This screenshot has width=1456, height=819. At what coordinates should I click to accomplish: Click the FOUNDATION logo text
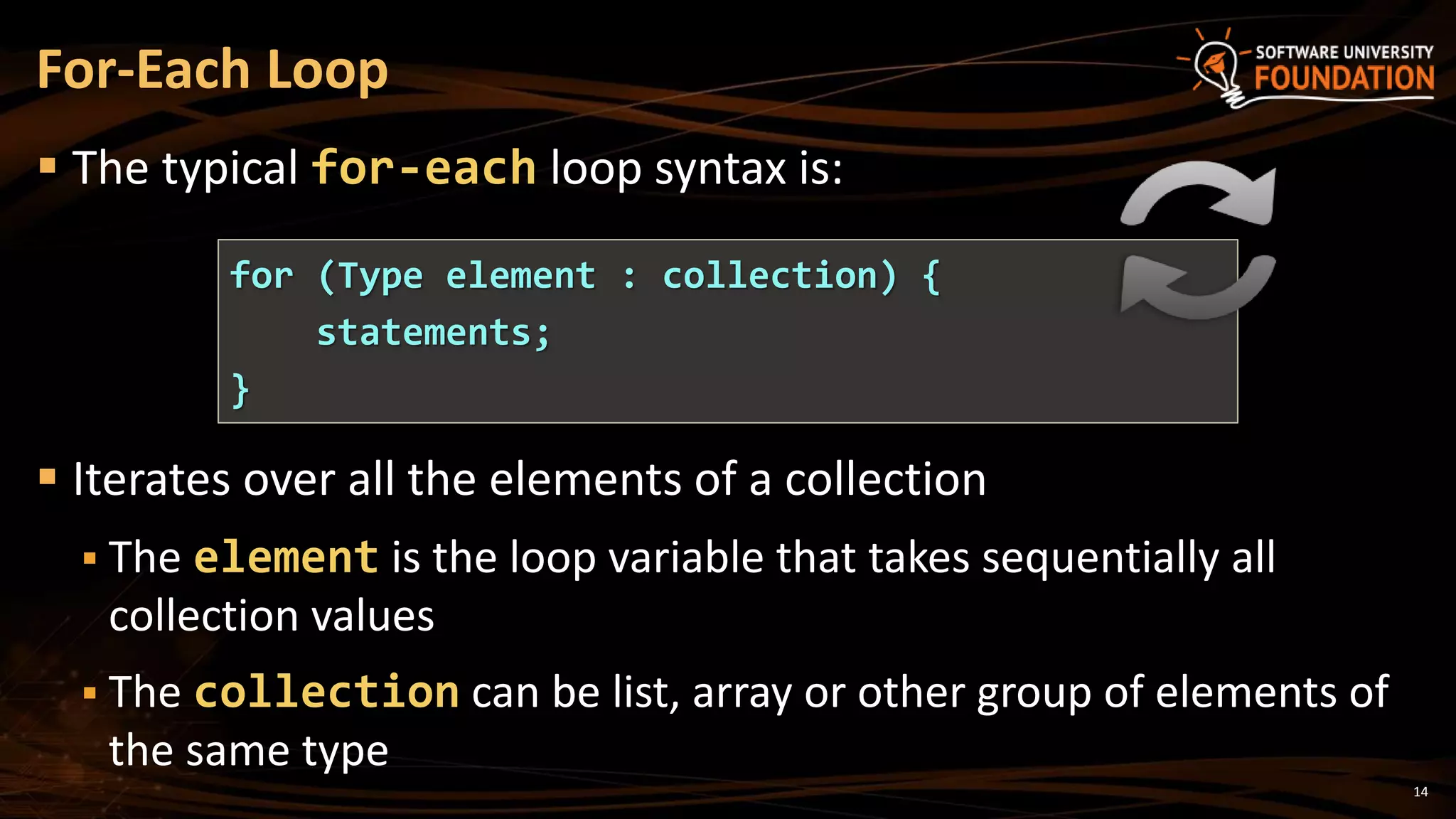click(x=1344, y=78)
